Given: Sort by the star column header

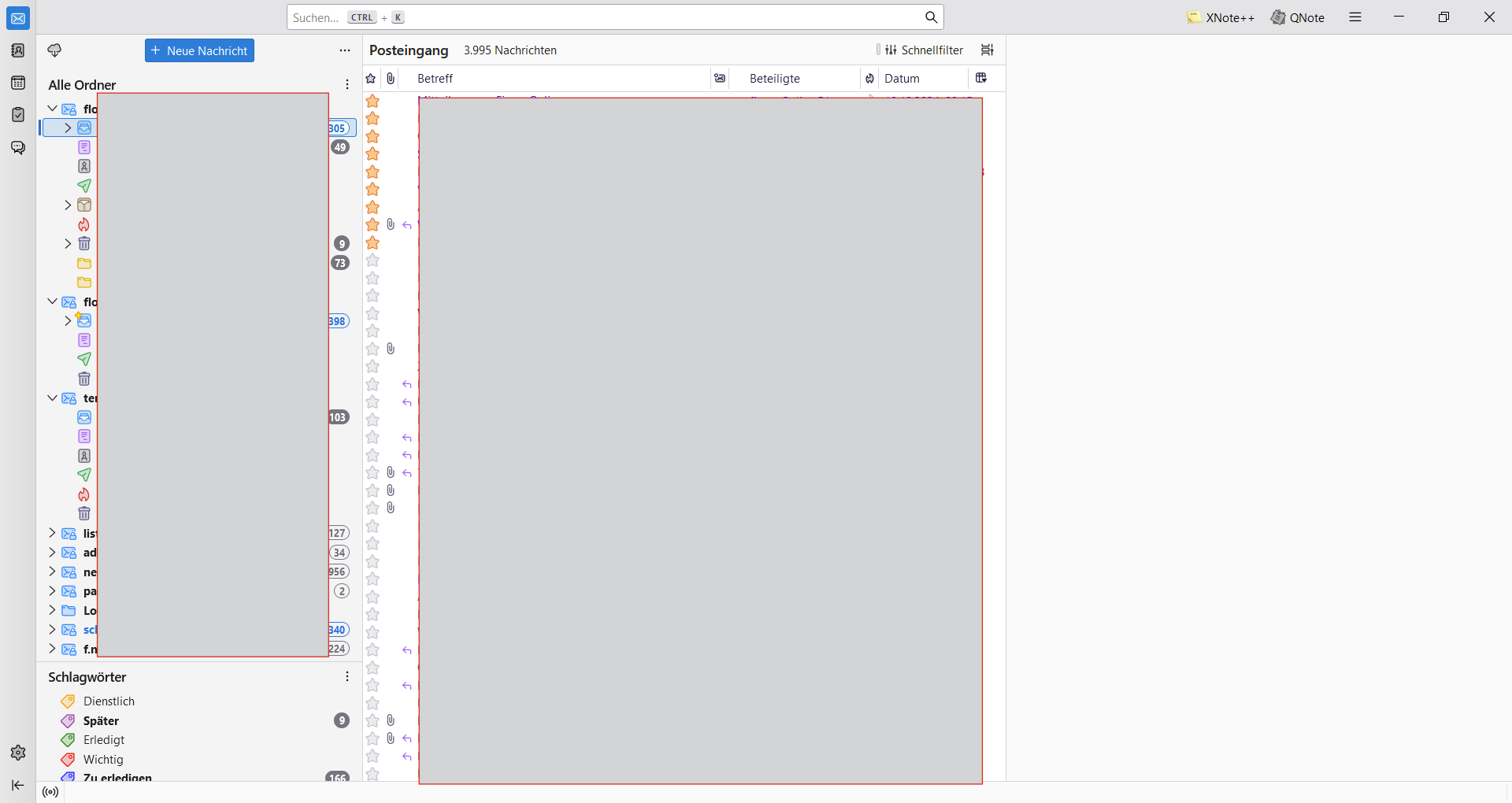Looking at the screenshot, I should (x=372, y=78).
